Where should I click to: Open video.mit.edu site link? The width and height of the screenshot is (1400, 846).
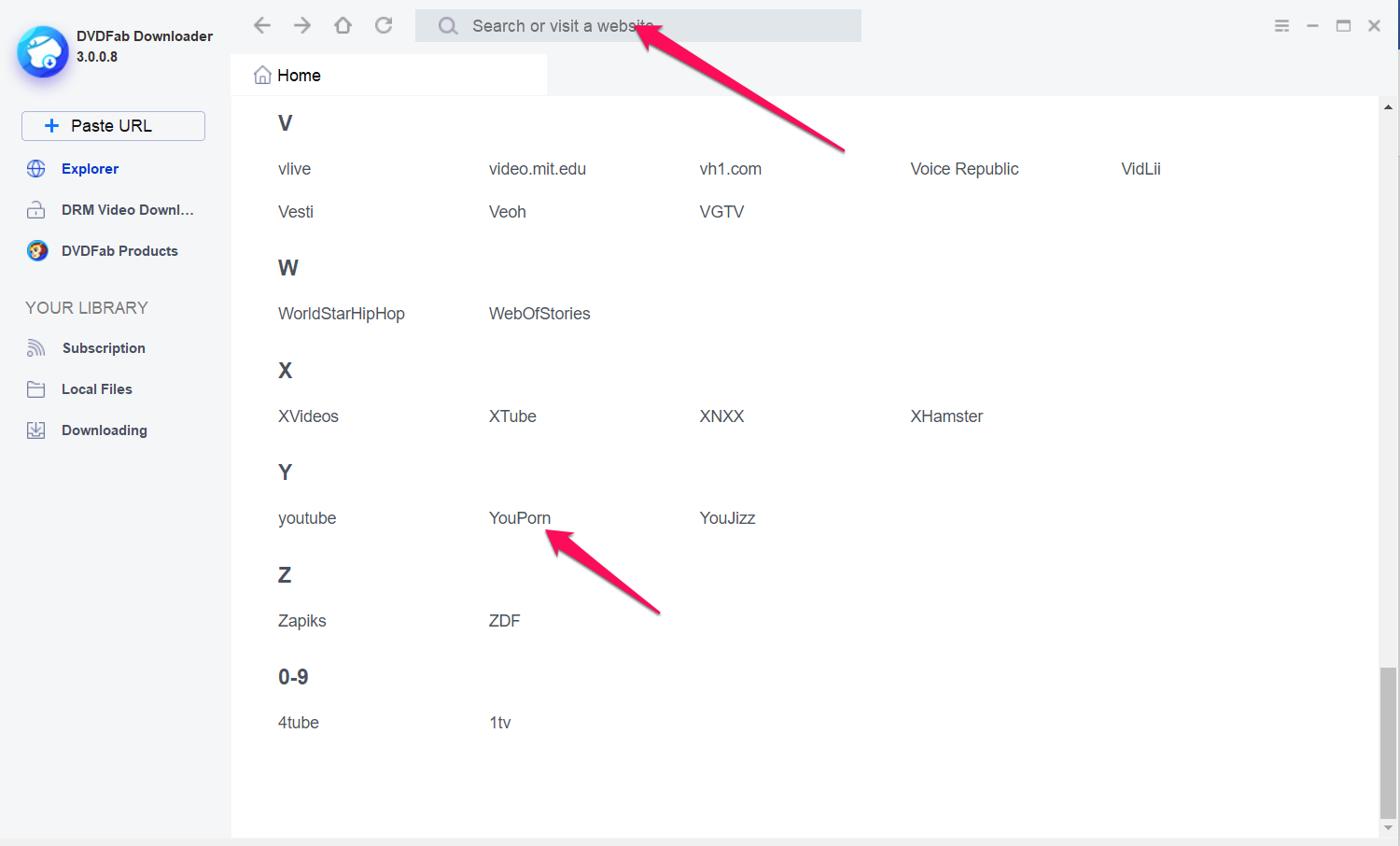(x=538, y=169)
